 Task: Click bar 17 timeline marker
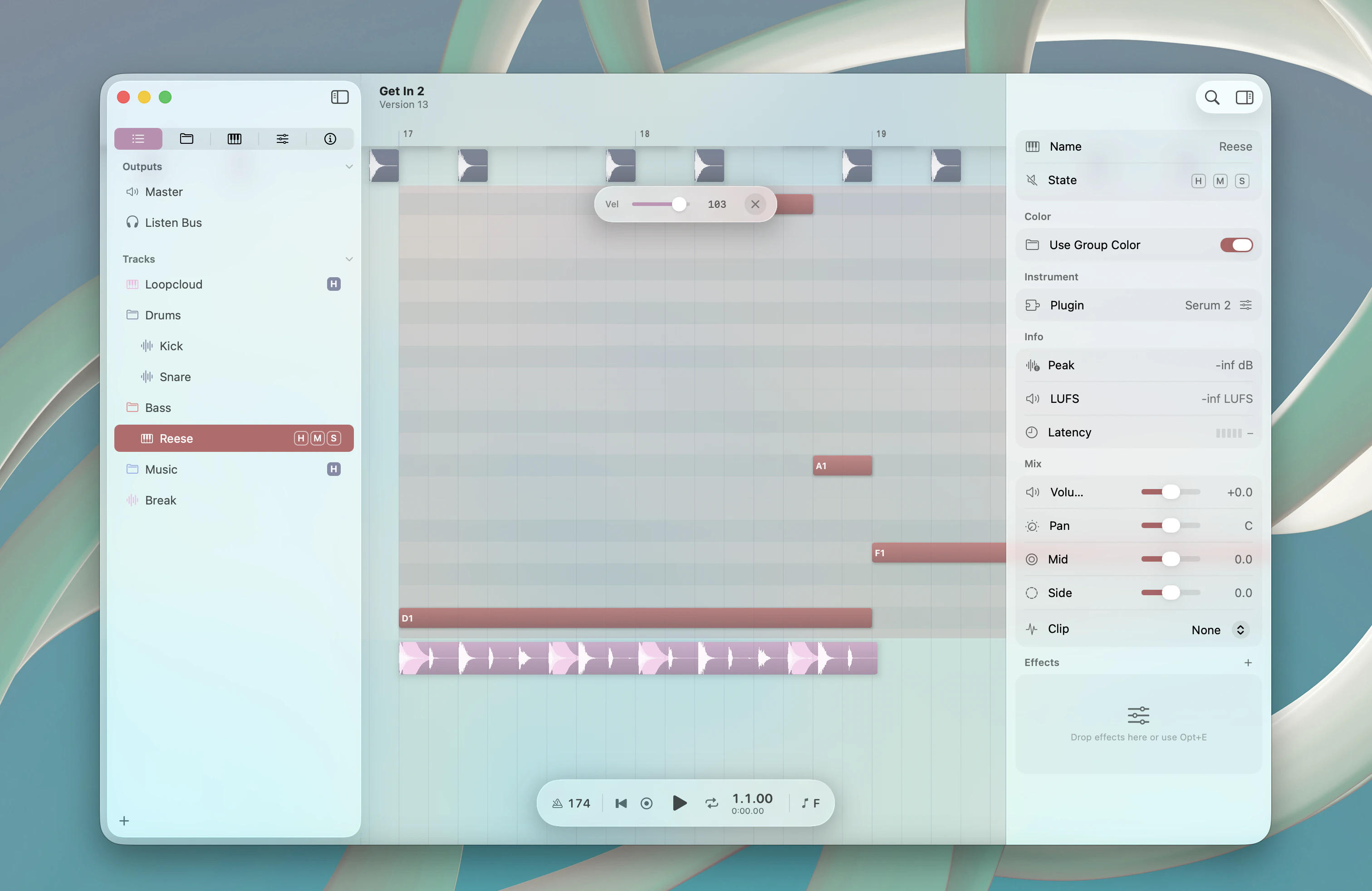(x=407, y=134)
